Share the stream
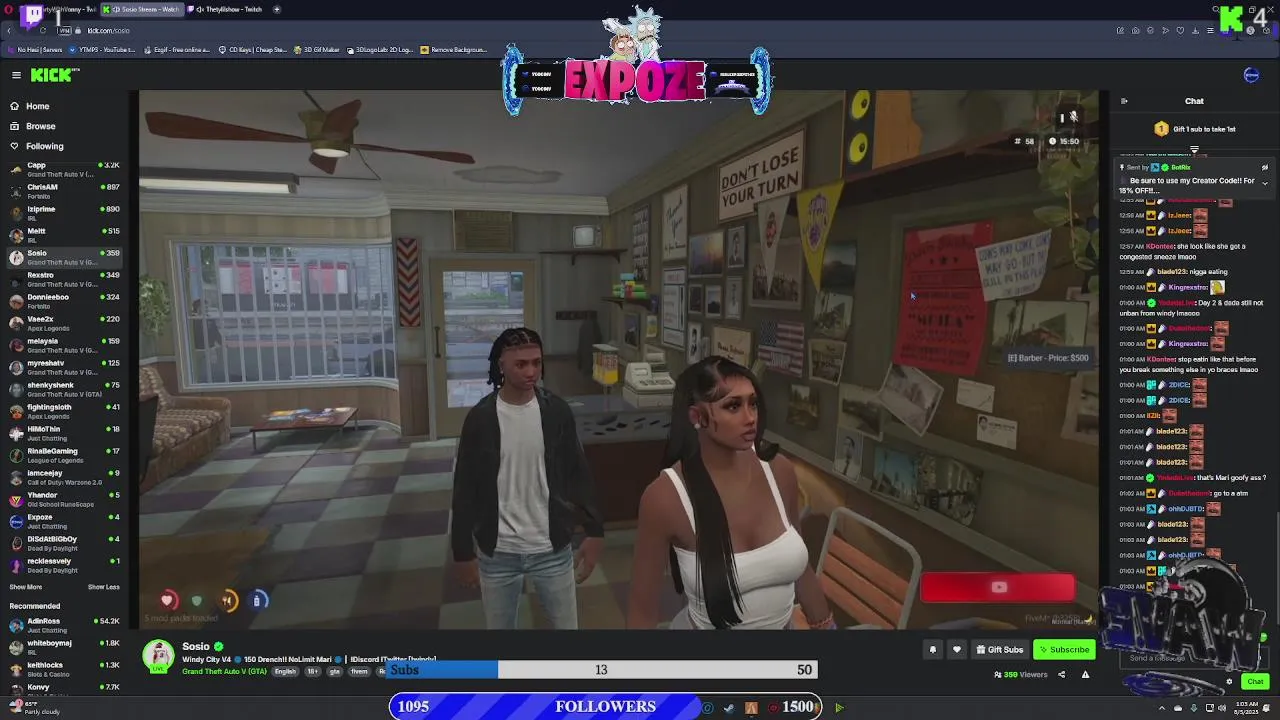This screenshot has width=1280, height=720. coord(1062,675)
